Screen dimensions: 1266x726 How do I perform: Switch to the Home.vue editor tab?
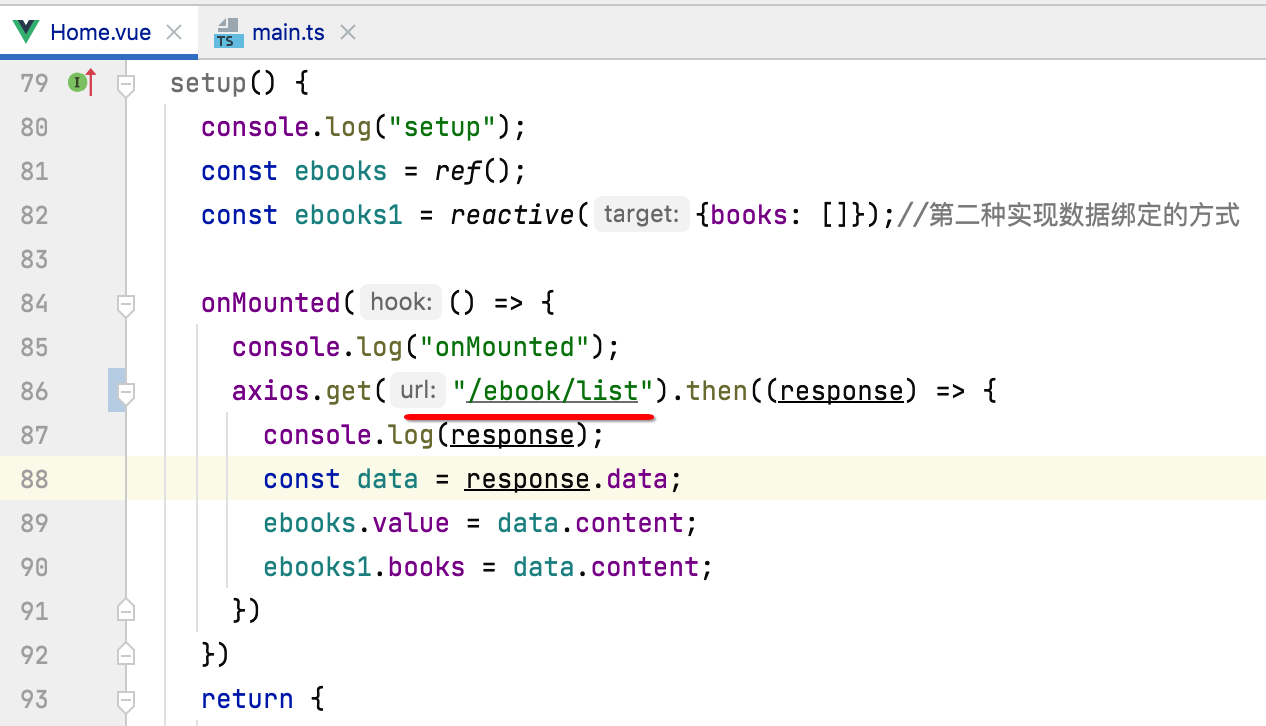[99, 32]
